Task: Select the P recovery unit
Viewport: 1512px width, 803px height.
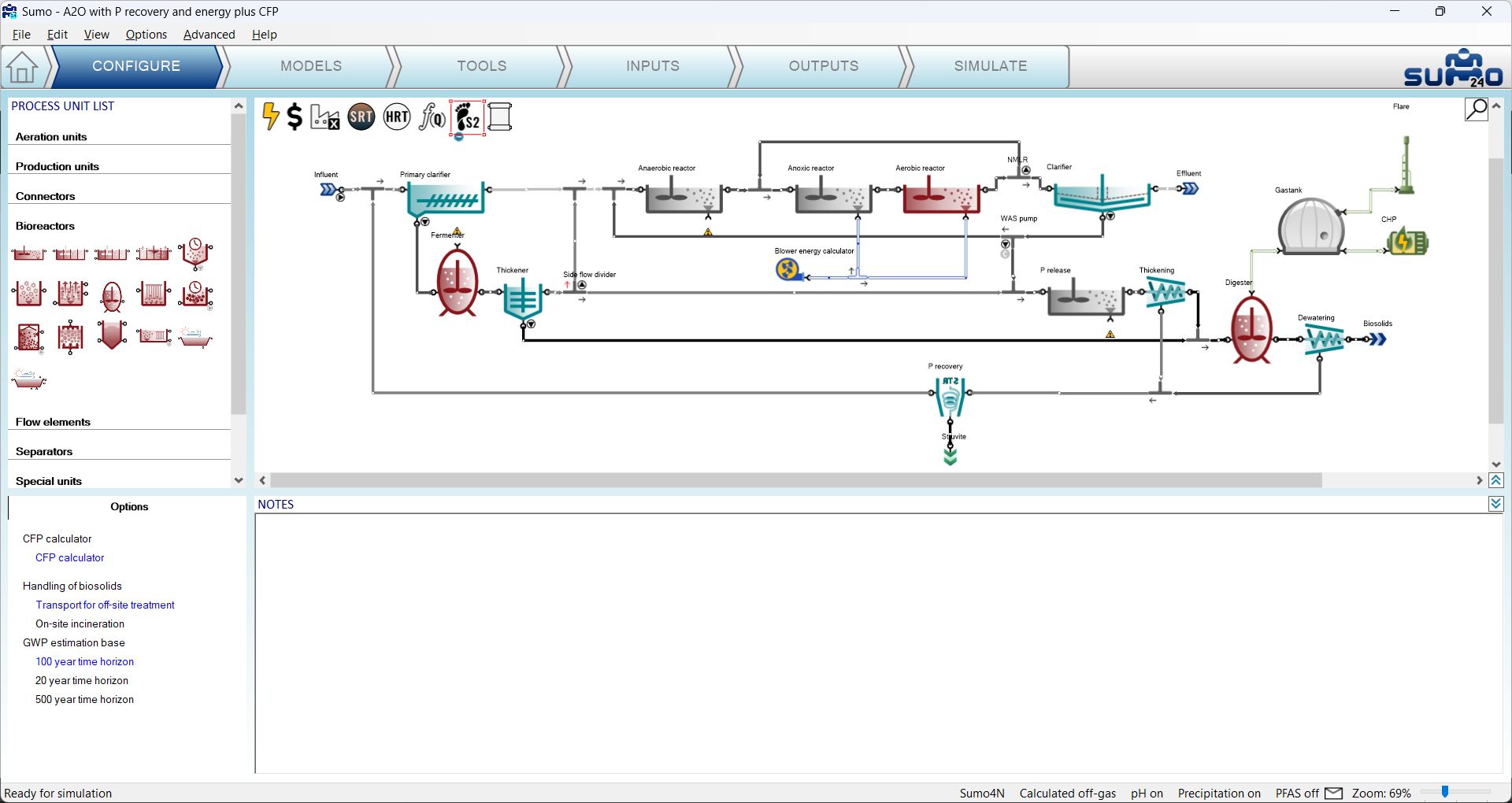Action: pyautogui.click(x=950, y=397)
